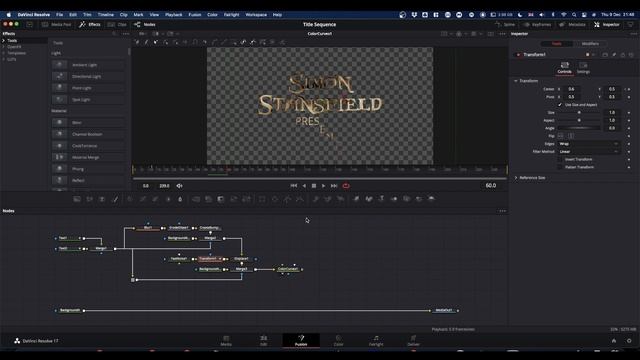Click search icon in Effects panel header
640x360 pixels.
(114, 34)
